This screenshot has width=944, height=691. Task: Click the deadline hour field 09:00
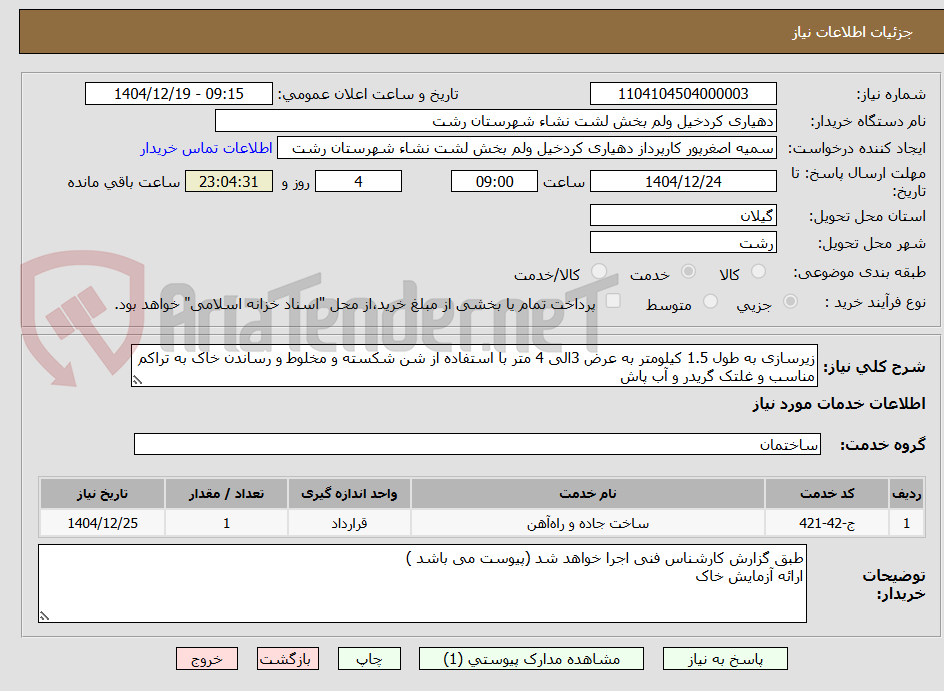(x=494, y=181)
